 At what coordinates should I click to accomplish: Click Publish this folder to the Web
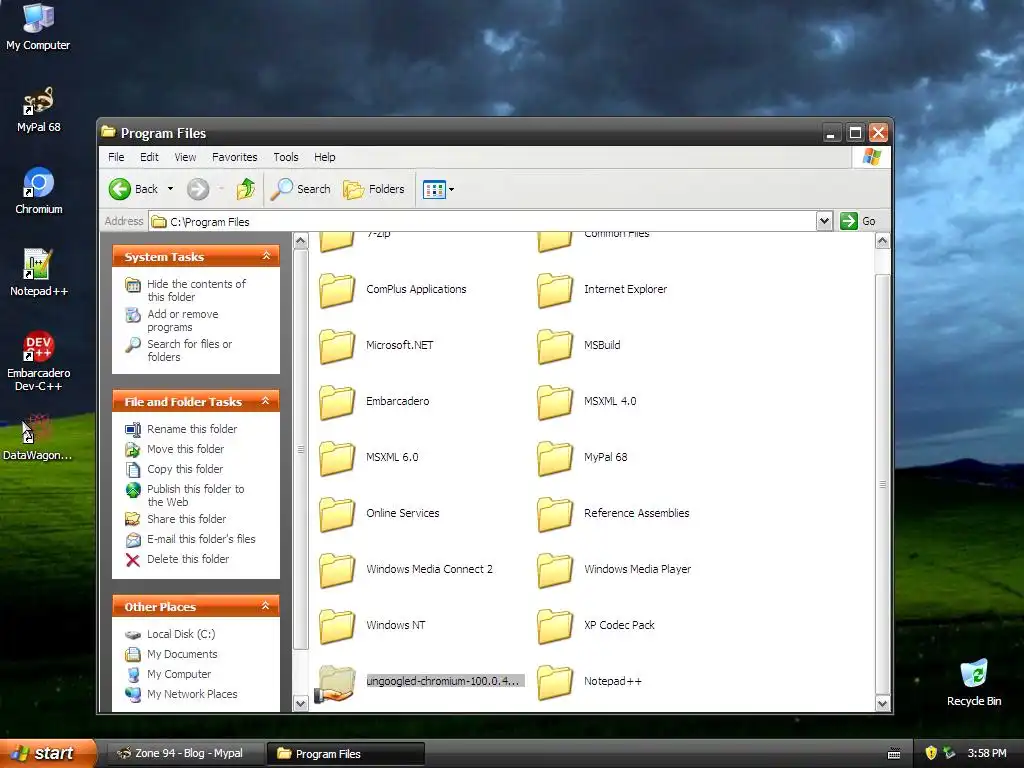point(195,496)
